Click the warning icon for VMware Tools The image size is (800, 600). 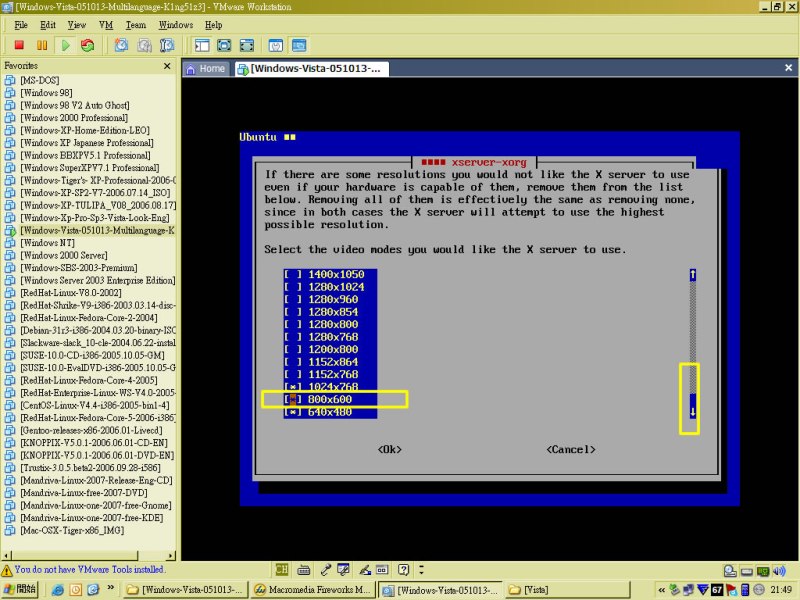pyautogui.click(x=7, y=570)
